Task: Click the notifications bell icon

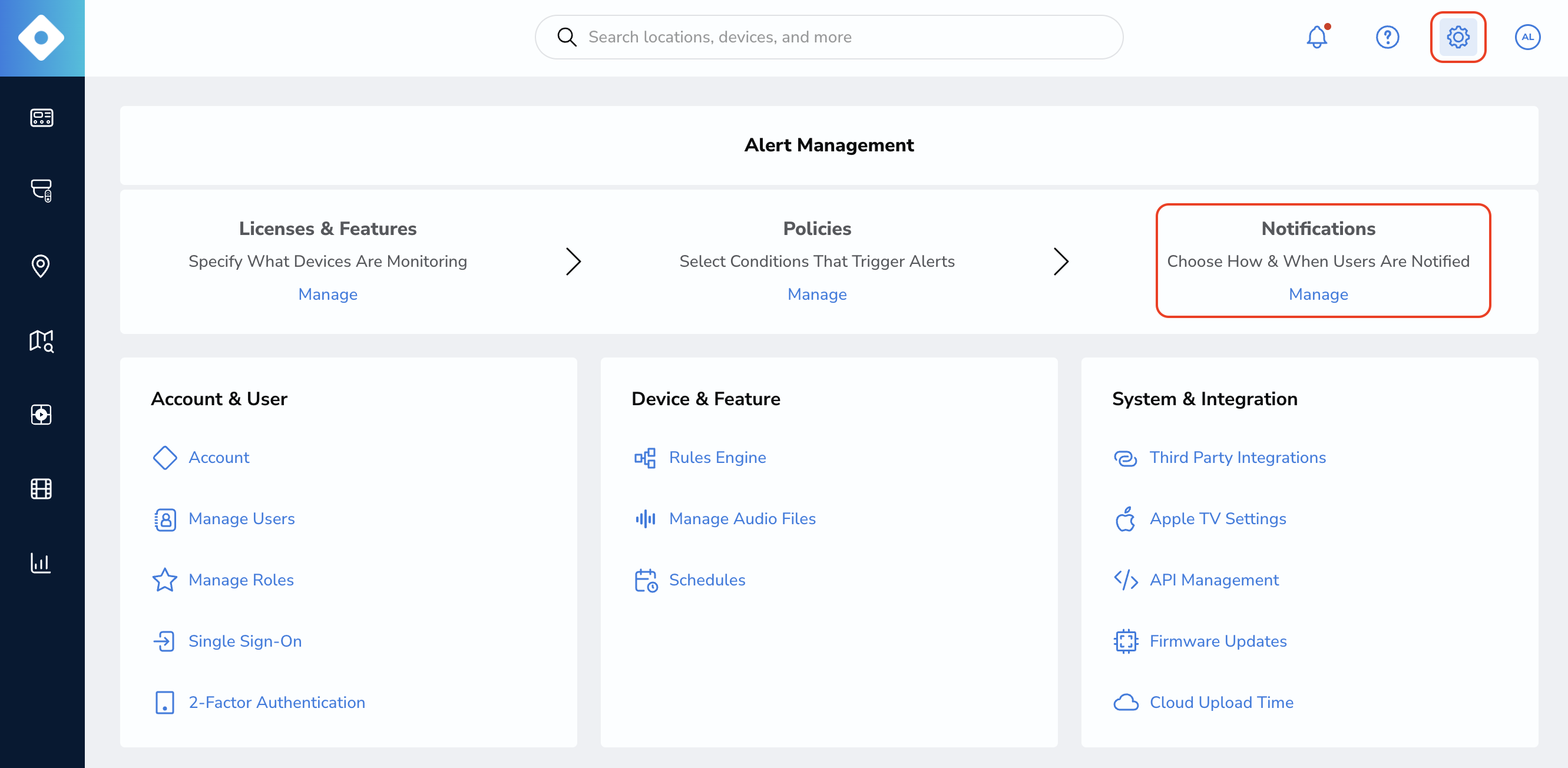Action: (1317, 37)
